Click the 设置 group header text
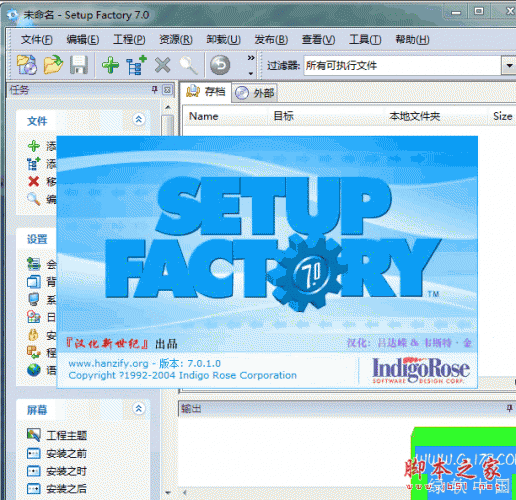 [x=37, y=239]
